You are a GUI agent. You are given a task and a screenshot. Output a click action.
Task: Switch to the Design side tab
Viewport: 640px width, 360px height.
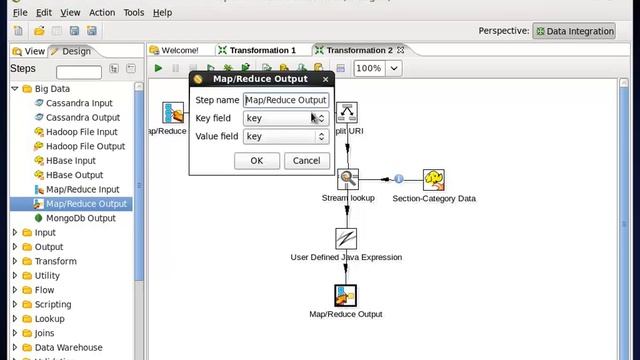71,51
